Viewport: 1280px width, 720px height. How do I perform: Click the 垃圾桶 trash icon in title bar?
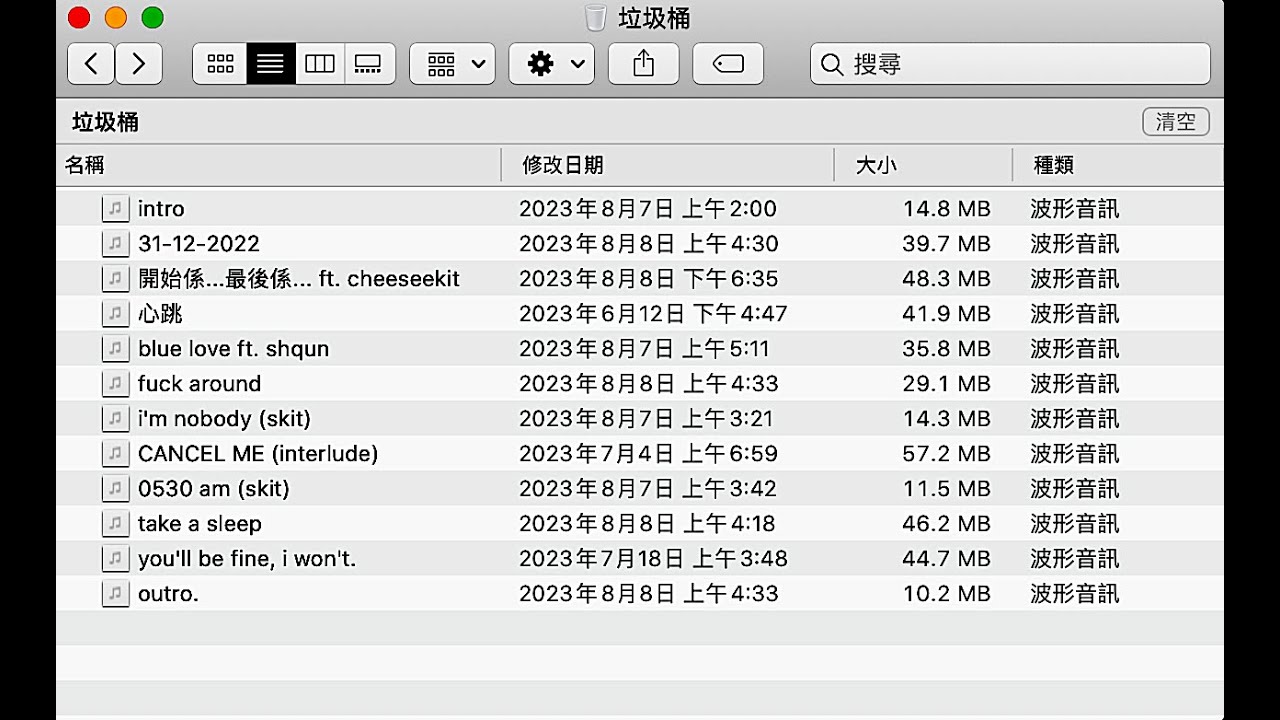[596, 18]
